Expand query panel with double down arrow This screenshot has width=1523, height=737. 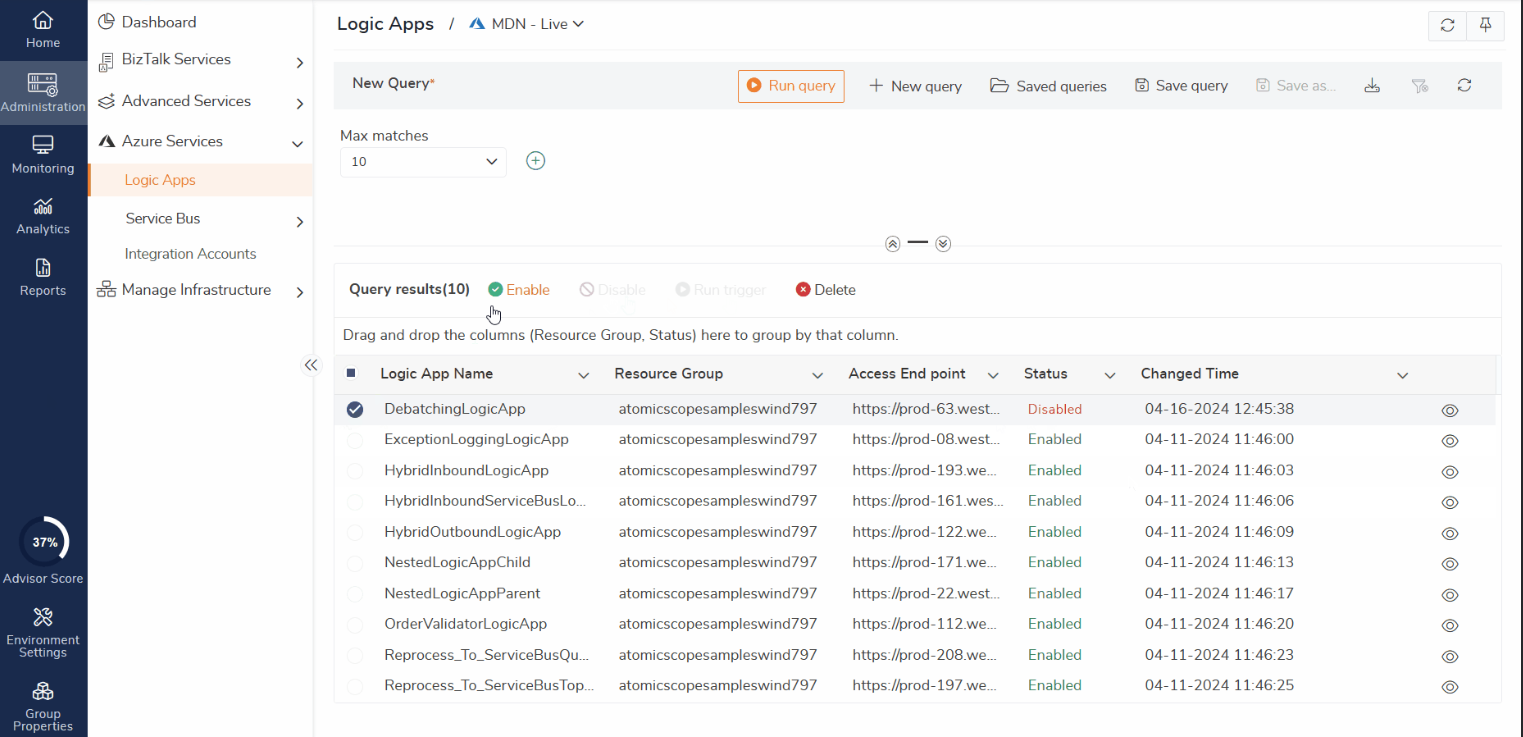click(943, 244)
